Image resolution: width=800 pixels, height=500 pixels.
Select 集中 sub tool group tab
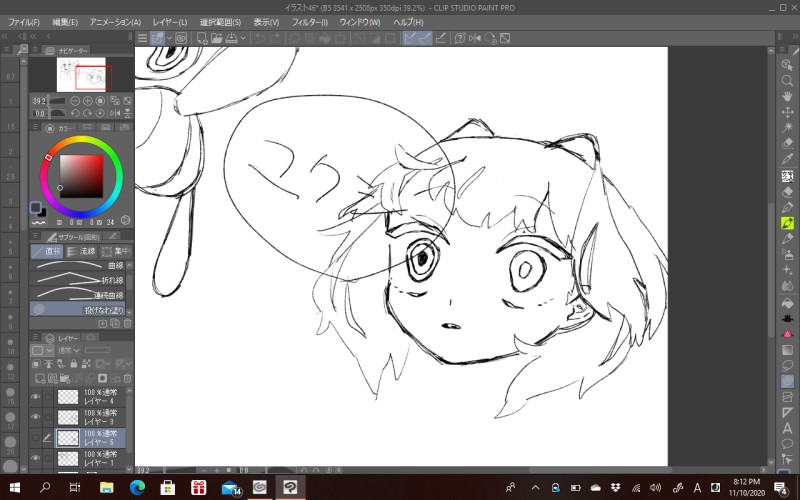coord(116,251)
